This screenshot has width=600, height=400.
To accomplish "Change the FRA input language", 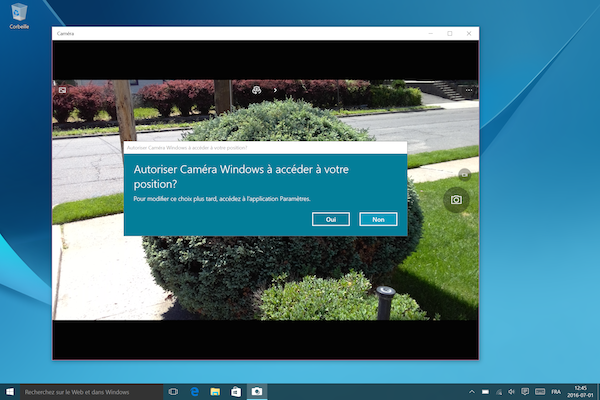I will point(556,392).
